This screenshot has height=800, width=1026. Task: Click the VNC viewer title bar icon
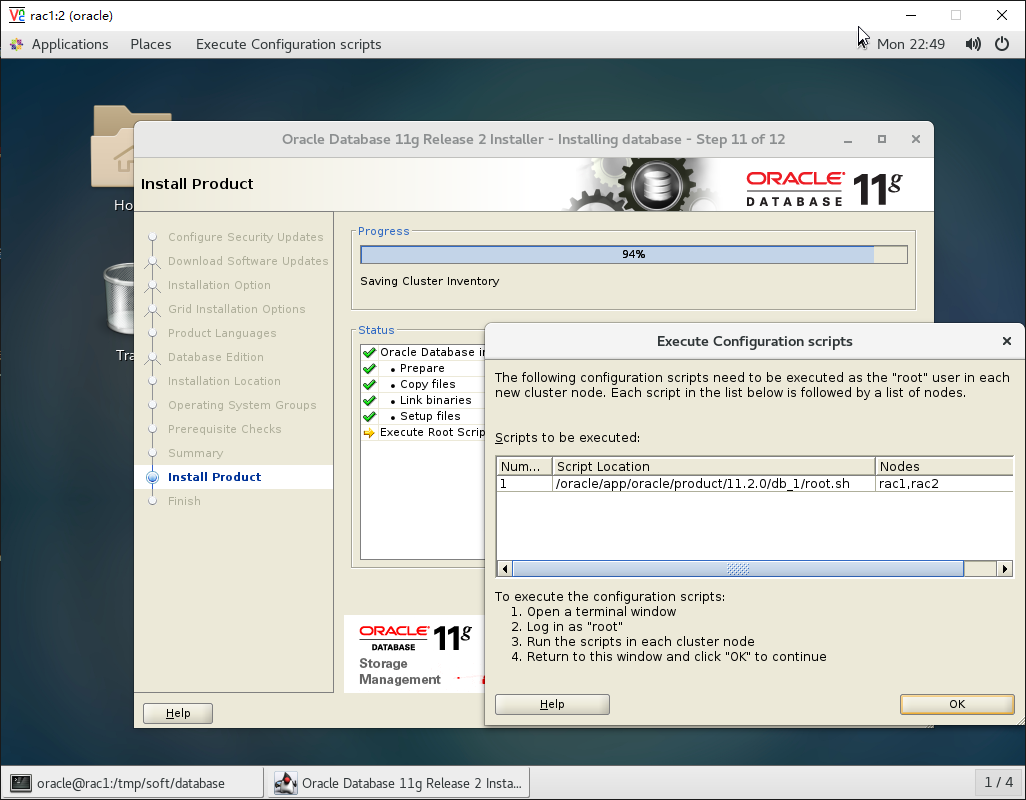(16, 15)
